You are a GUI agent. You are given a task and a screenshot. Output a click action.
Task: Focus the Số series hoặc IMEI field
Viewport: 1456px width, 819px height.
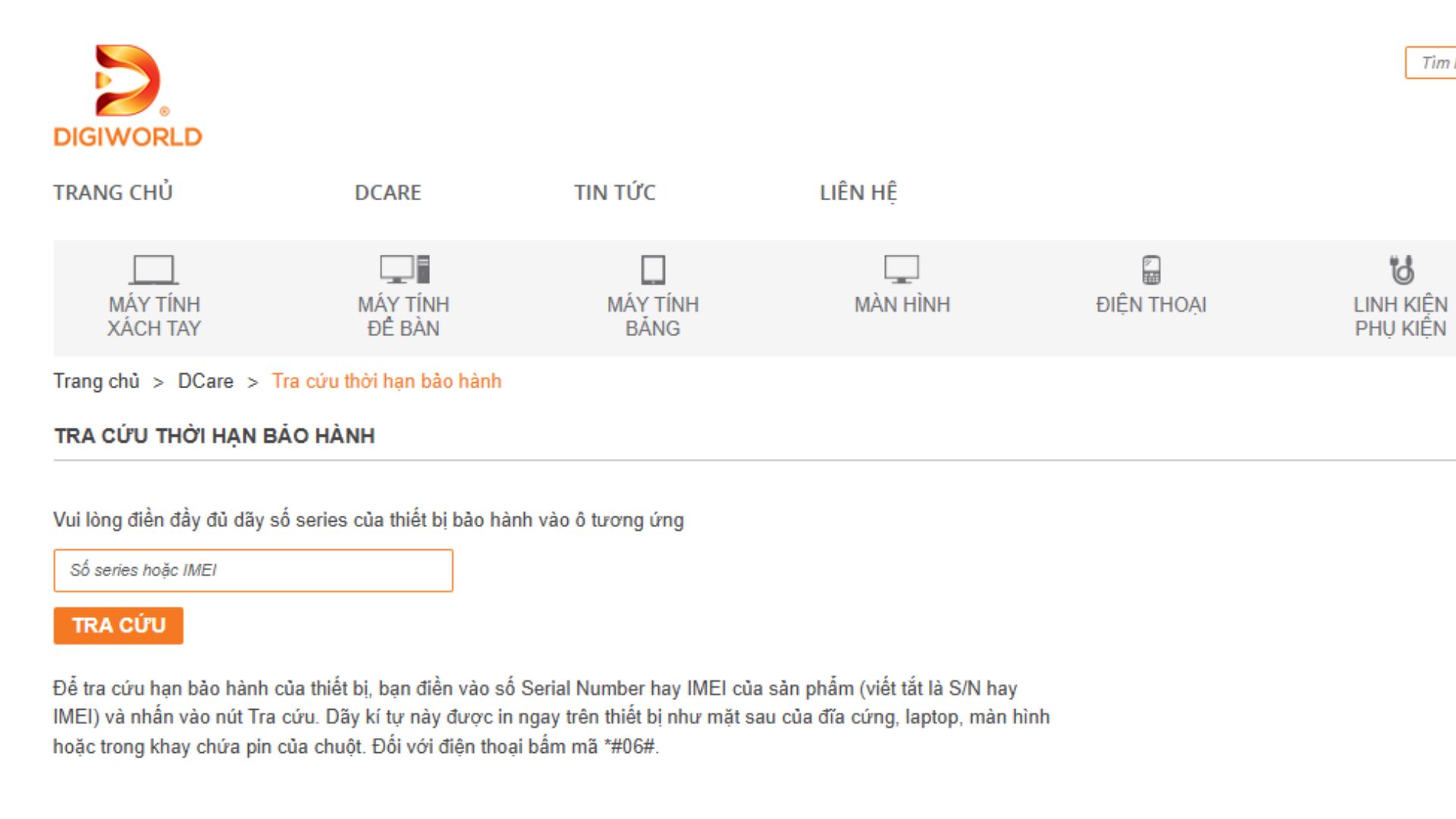(253, 570)
